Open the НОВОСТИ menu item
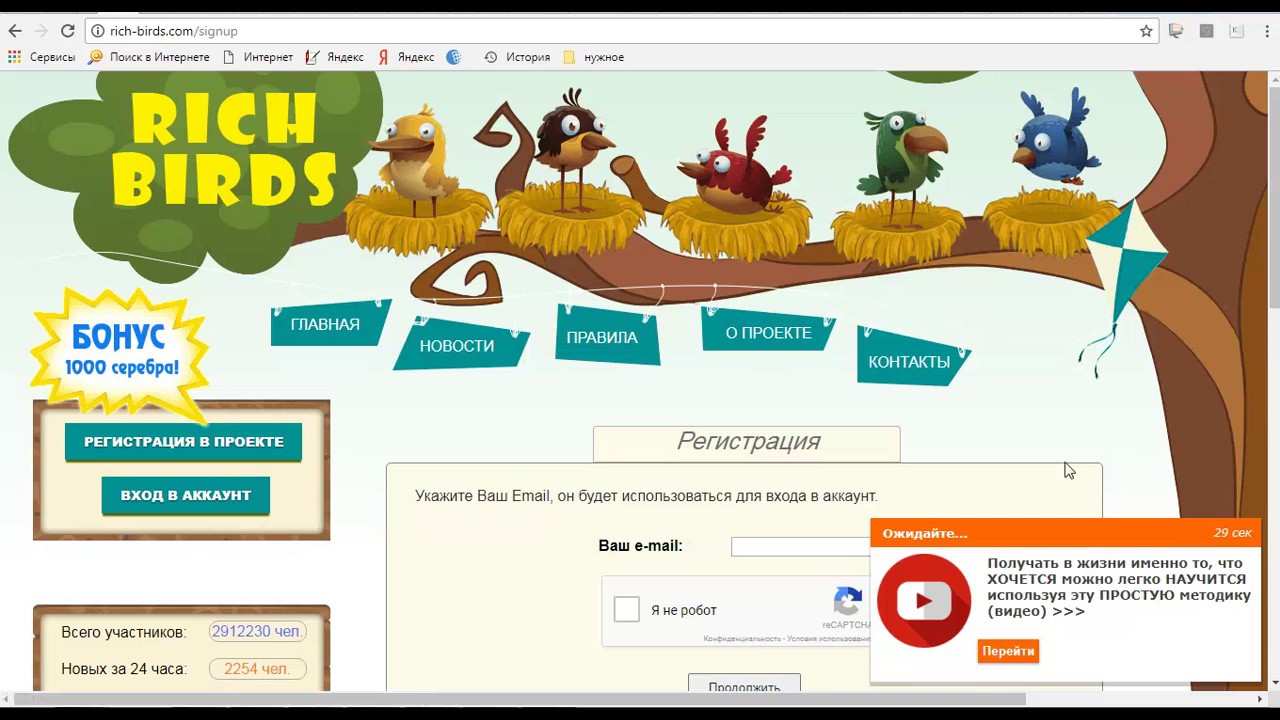The width and height of the screenshot is (1280, 720). point(457,345)
